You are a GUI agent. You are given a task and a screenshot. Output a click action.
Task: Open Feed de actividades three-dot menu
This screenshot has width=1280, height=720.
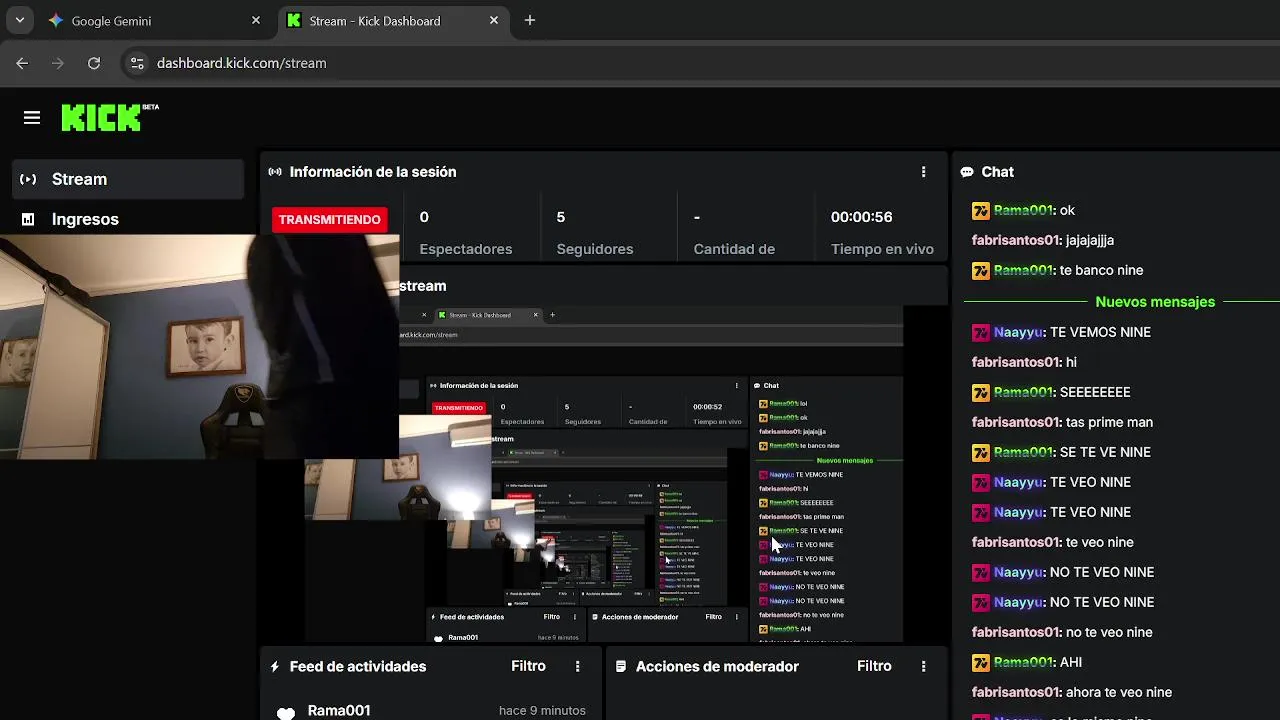(577, 666)
